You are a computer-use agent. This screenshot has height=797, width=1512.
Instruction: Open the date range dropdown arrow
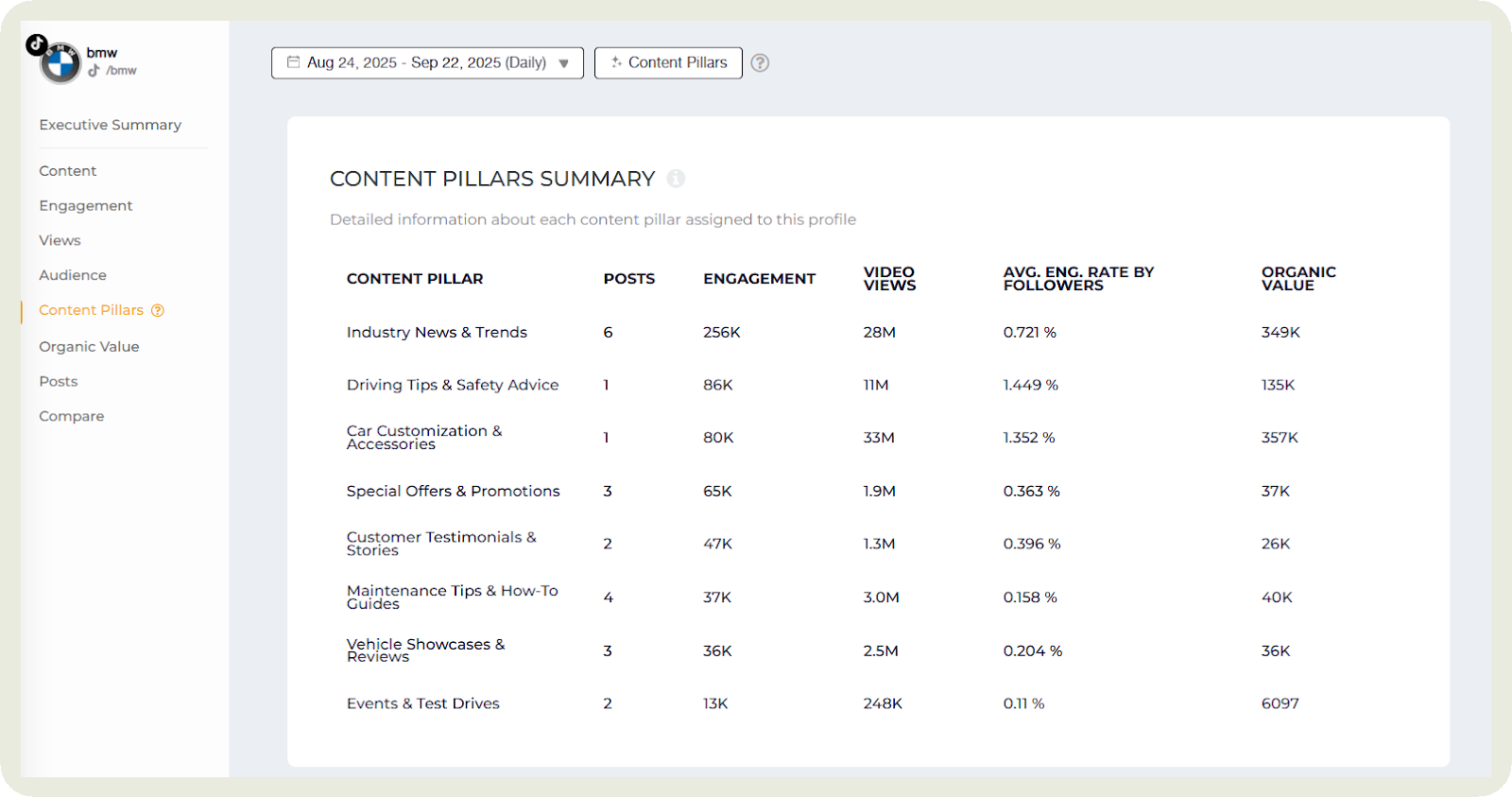pos(564,63)
